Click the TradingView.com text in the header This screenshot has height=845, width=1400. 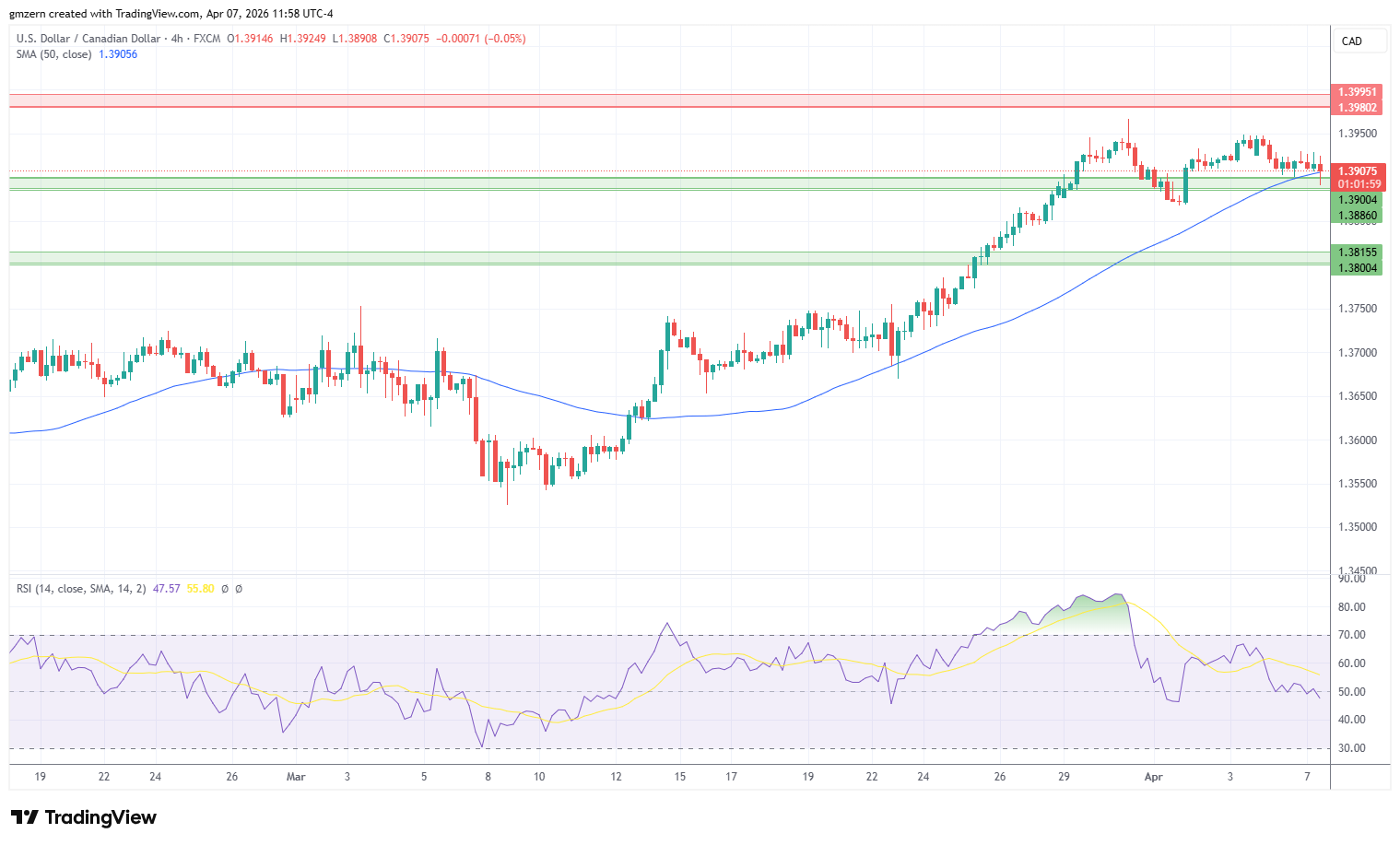157,14
